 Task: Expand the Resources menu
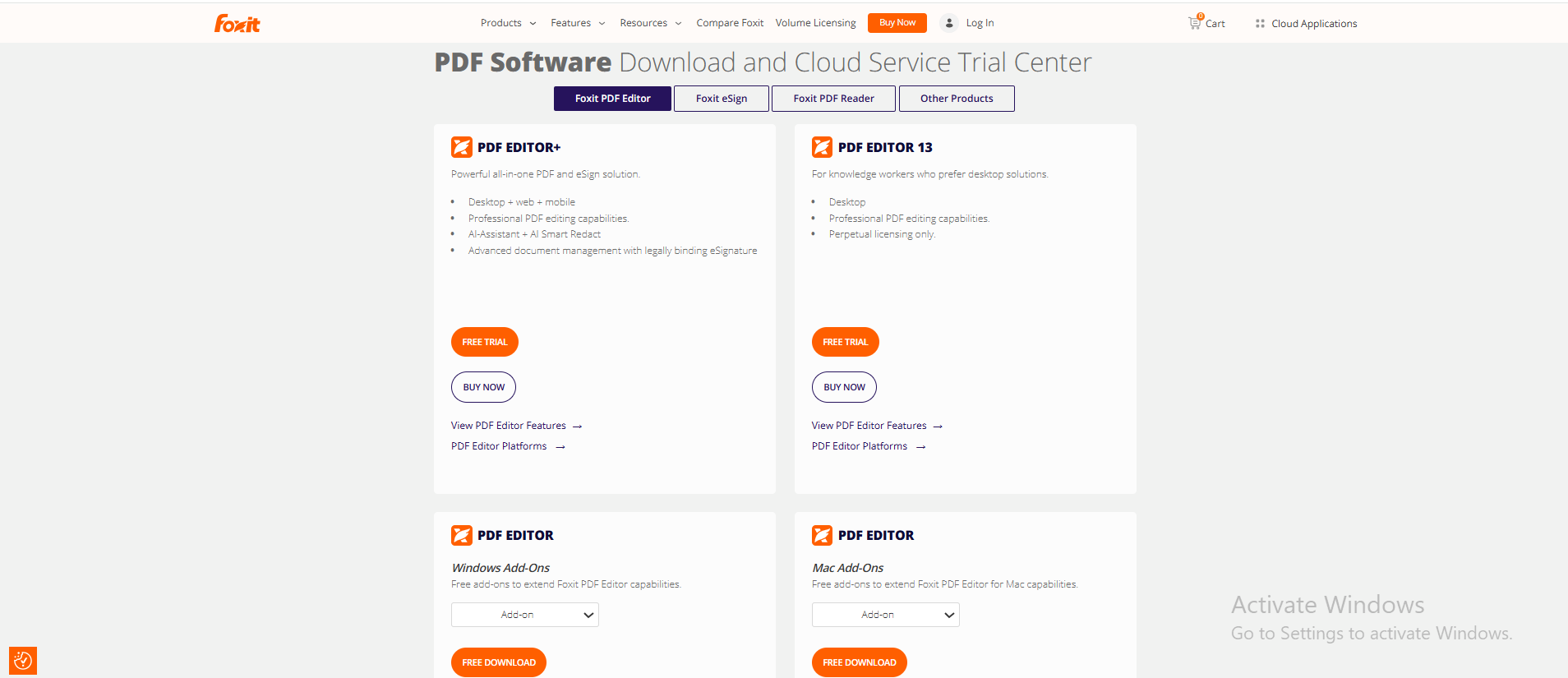650,23
